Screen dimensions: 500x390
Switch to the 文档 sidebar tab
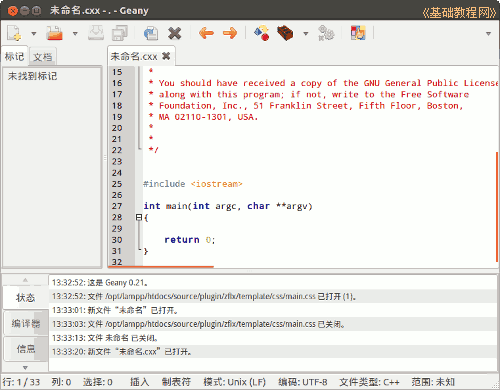click(43, 57)
